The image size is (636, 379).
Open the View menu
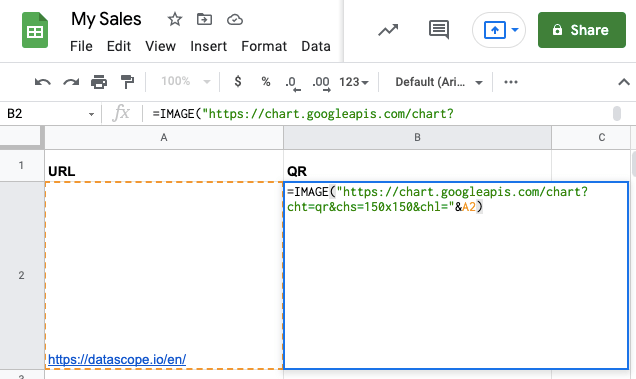tap(161, 46)
